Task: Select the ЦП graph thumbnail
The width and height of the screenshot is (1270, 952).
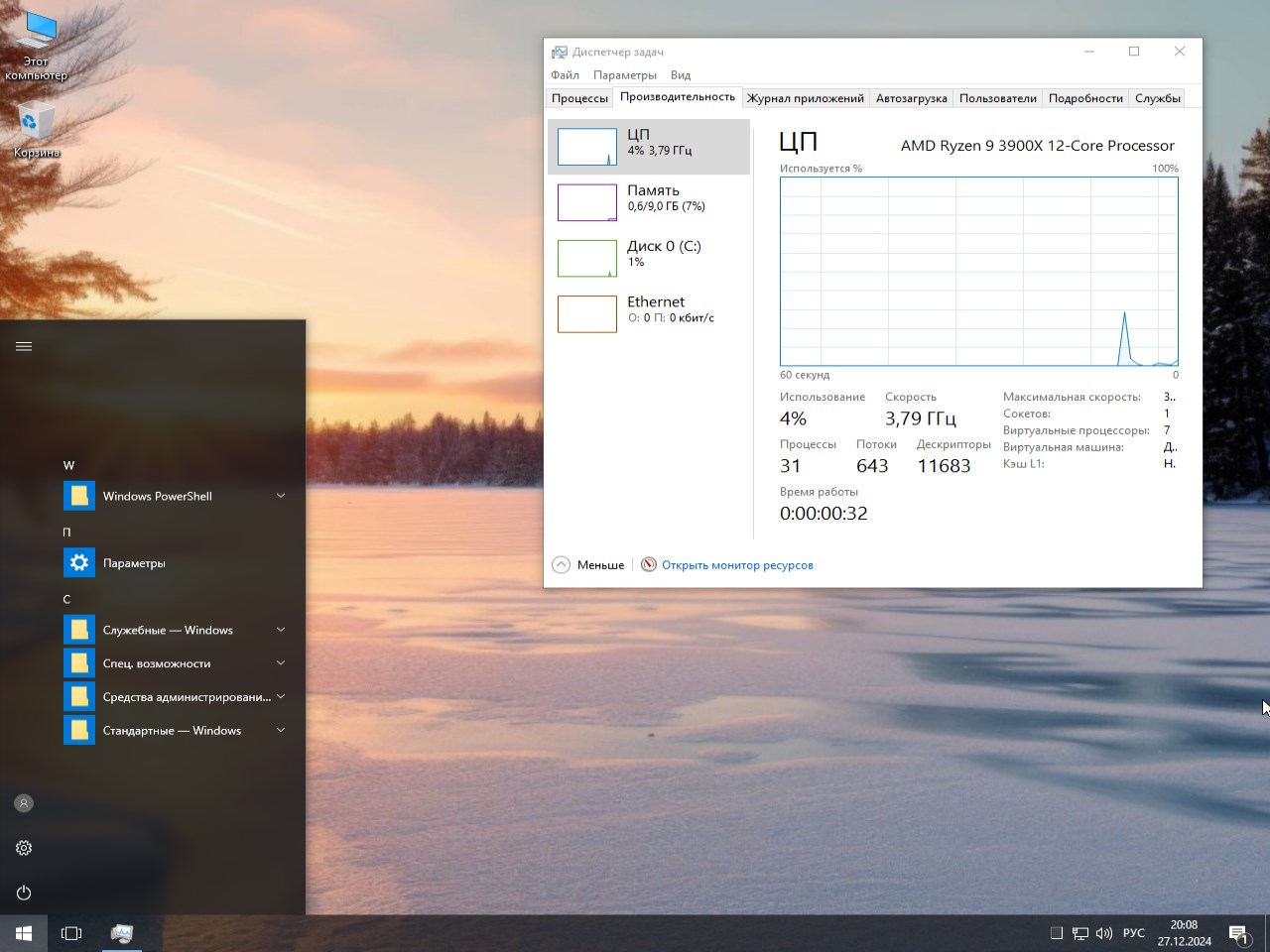Action: point(587,147)
